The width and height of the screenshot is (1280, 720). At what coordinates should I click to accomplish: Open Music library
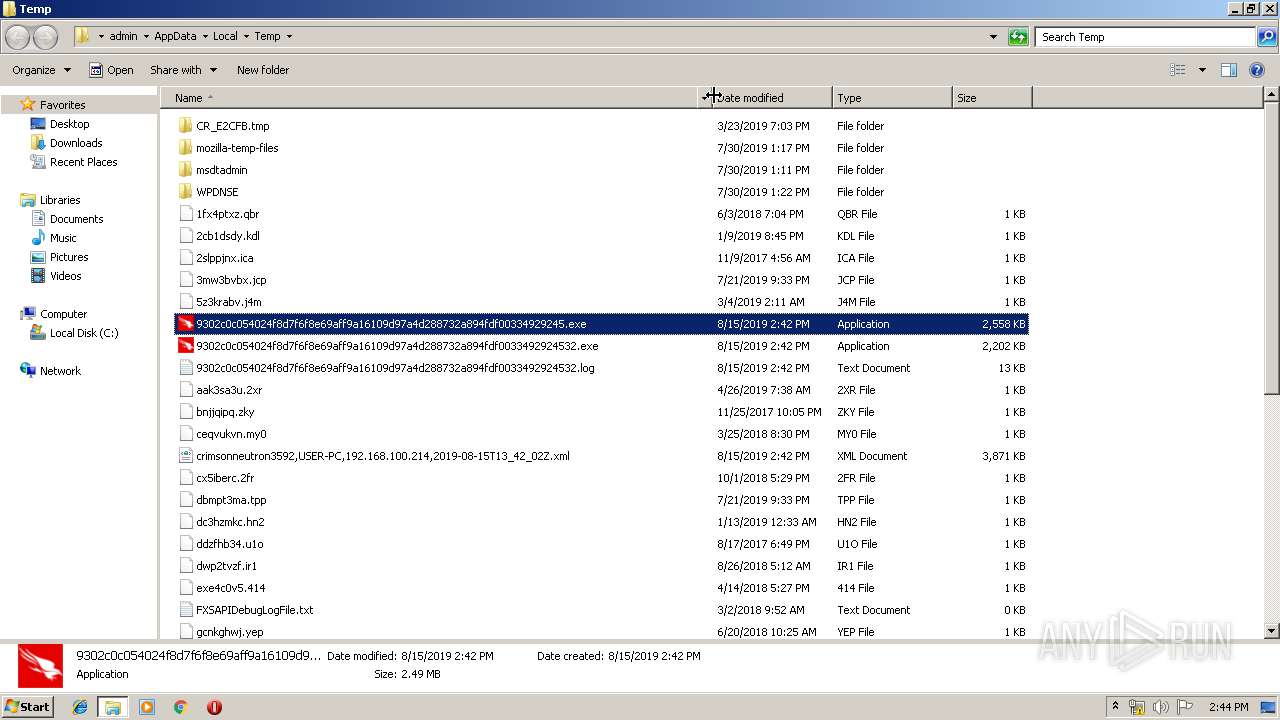[63, 238]
